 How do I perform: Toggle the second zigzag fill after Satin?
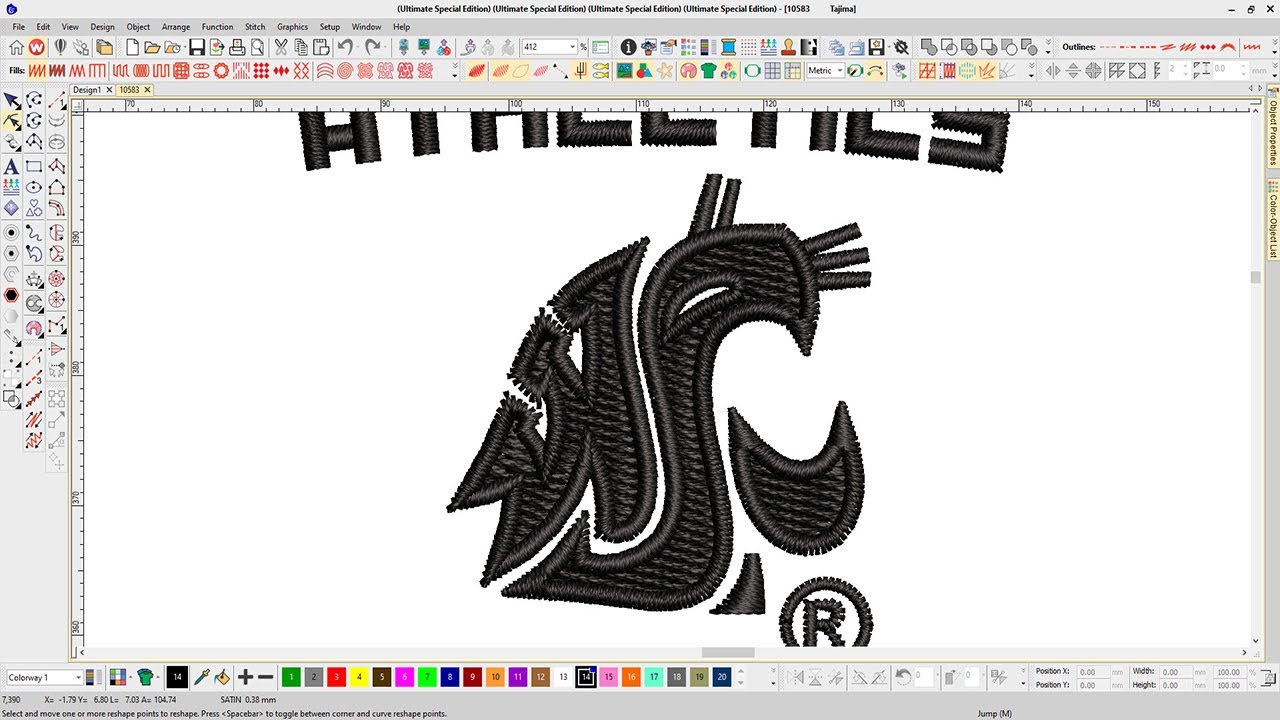[57, 71]
